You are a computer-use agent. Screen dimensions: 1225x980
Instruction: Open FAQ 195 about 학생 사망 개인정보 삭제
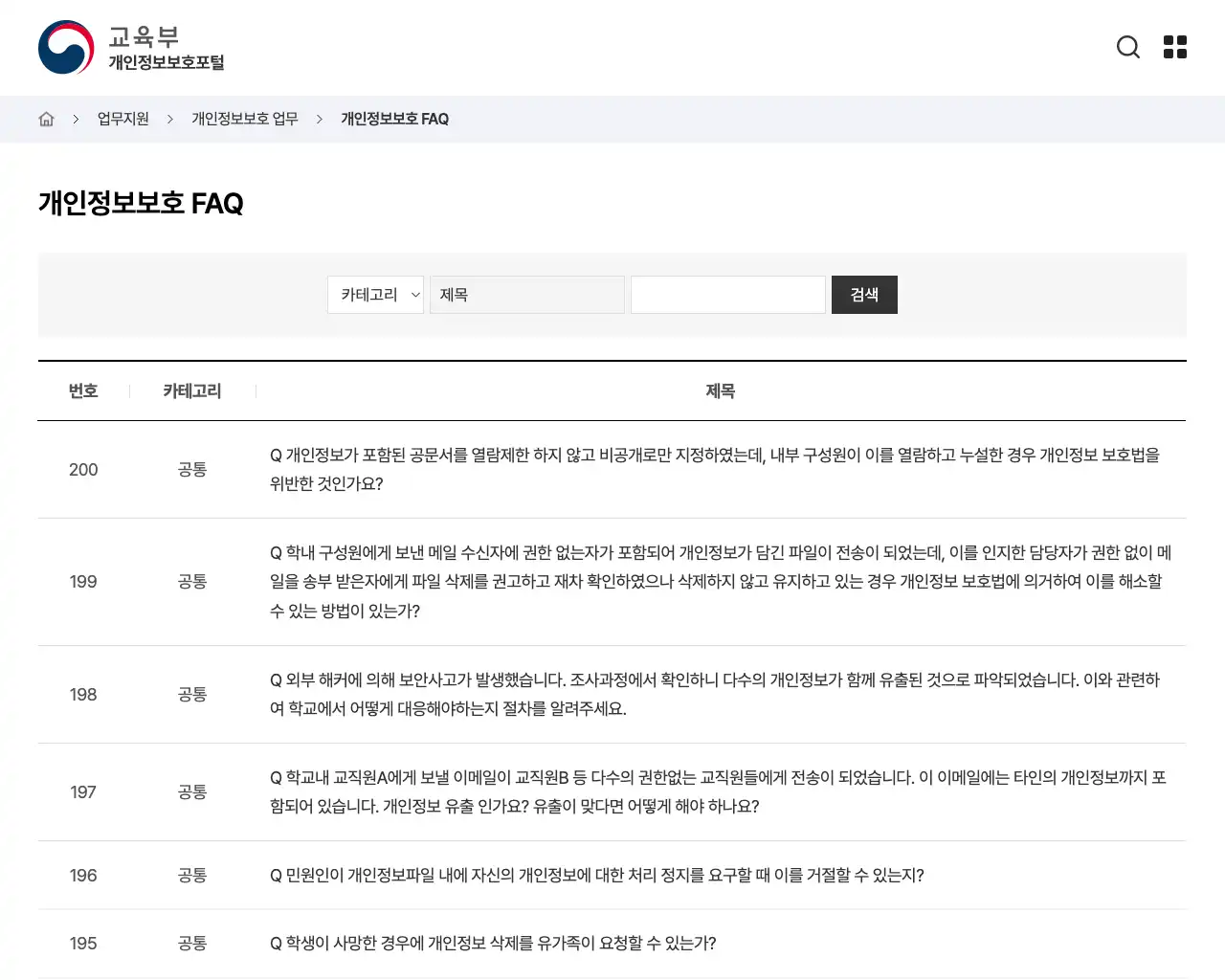click(493, 943)
